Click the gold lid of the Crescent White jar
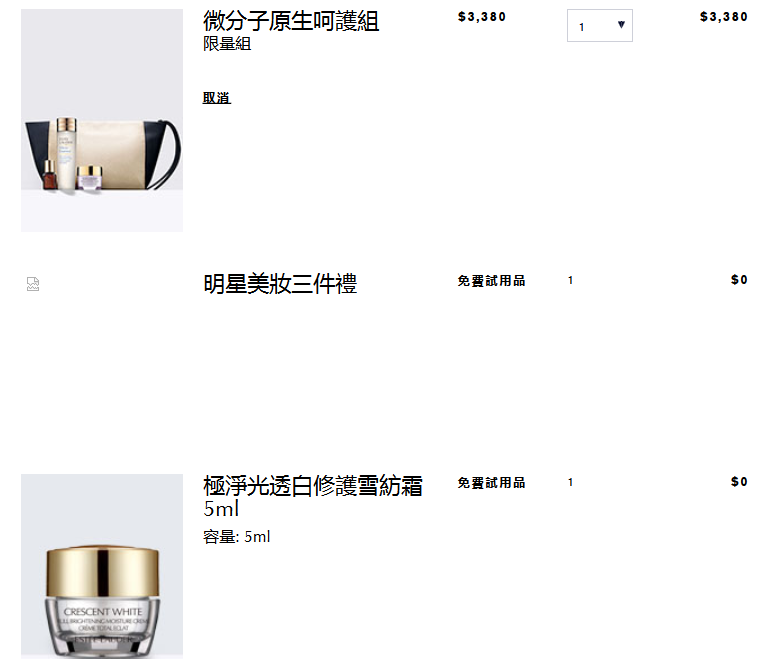Viewport: 769px width, 659px height. [103, 571]
